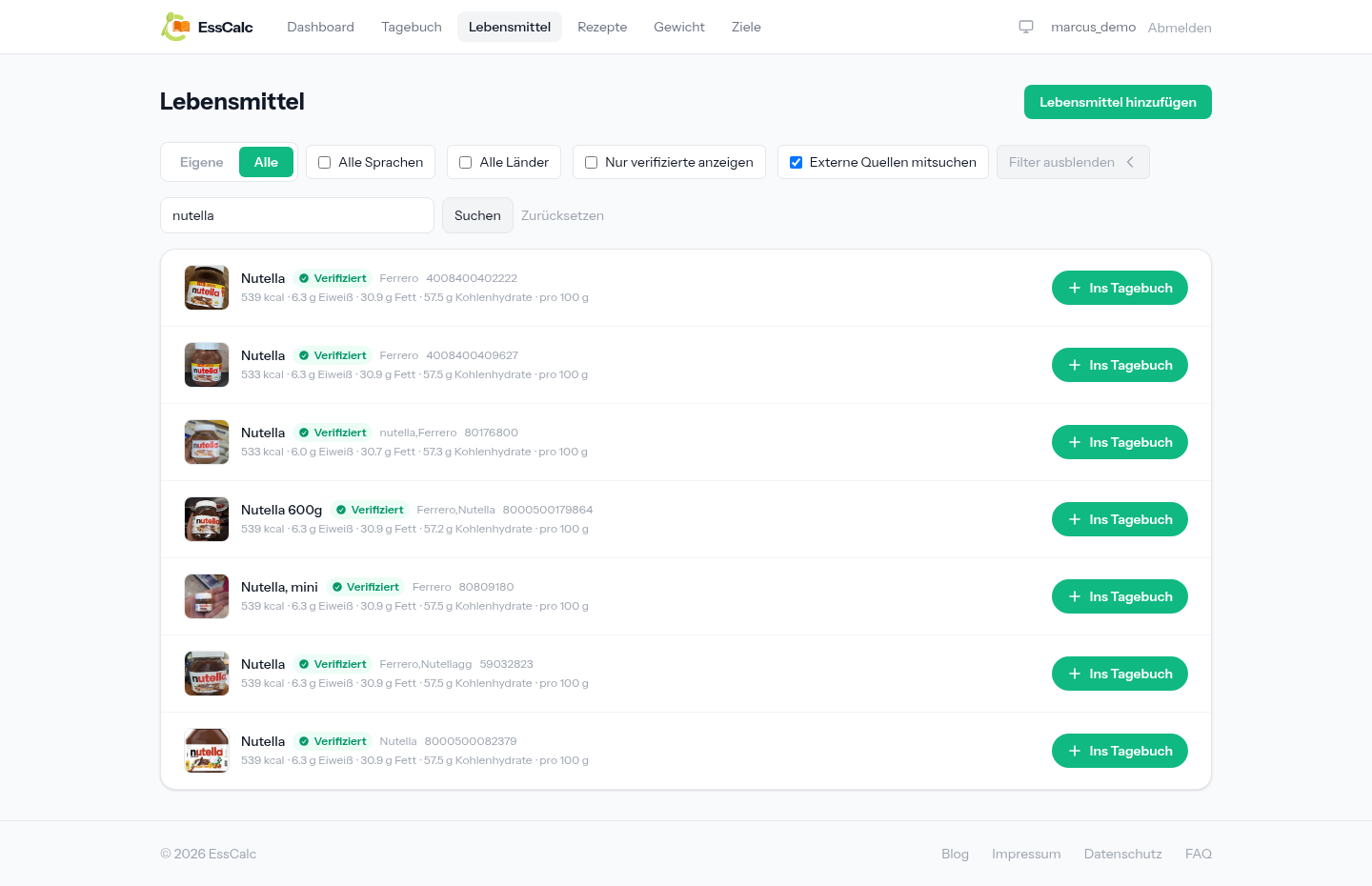The width and height of the screenshot is (1372, 886).
Task: Add Nutella, mini Ins Tagebuch
Action: [1120, 596]
